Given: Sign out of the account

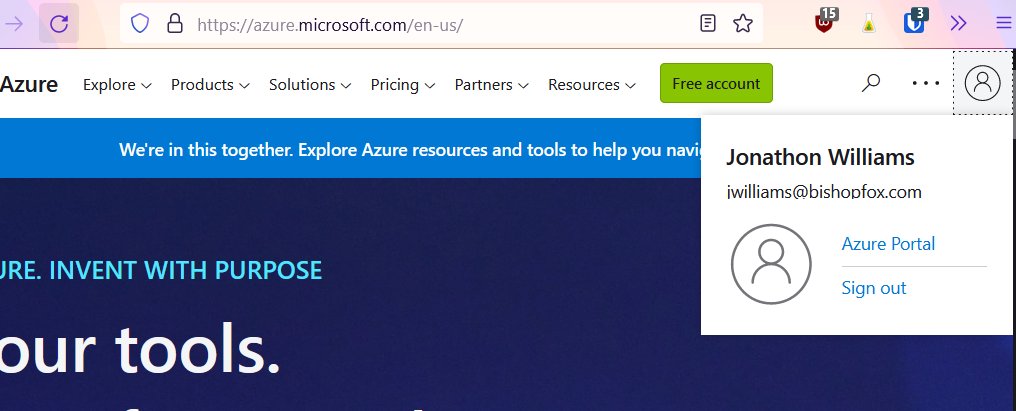Looking at the screenshot, I should 873,288.
